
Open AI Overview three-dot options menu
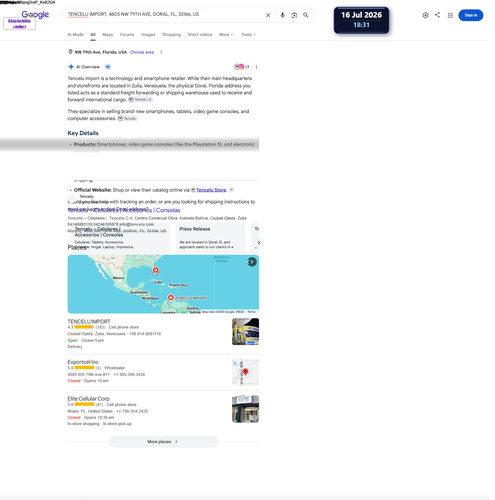click(256, 67)
